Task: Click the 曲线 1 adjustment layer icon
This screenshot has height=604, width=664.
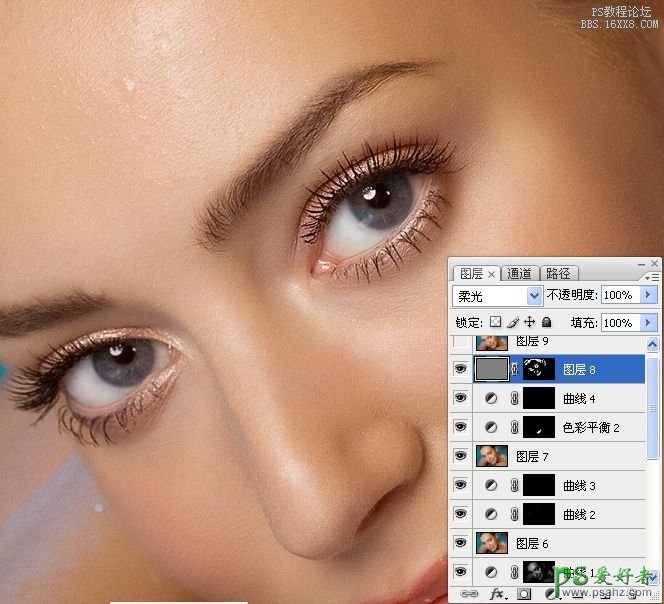Action: [x=491, y=572]
